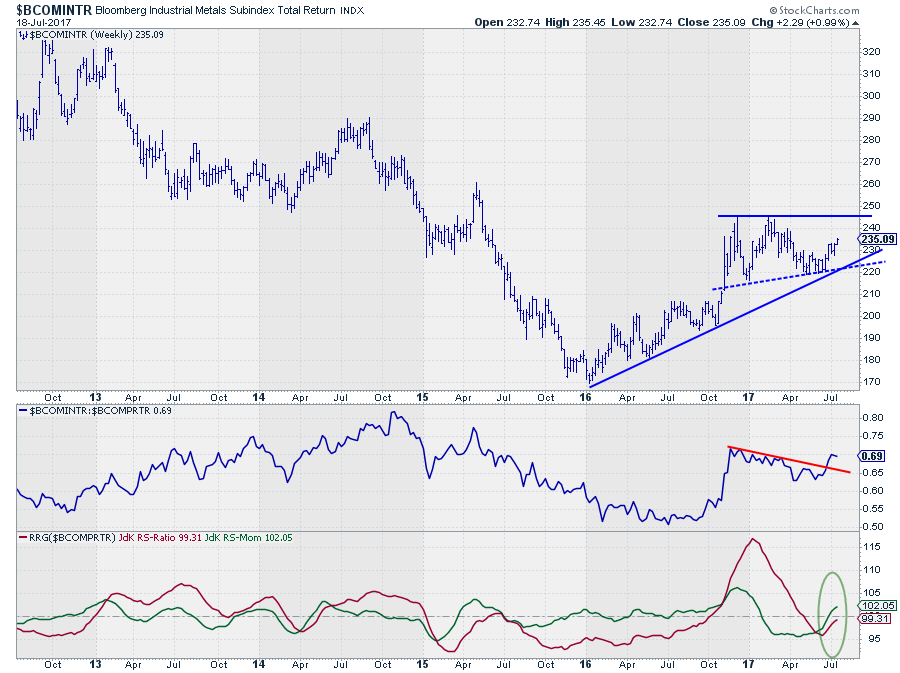Click the 170 label on the price axis

coord(871,382)
